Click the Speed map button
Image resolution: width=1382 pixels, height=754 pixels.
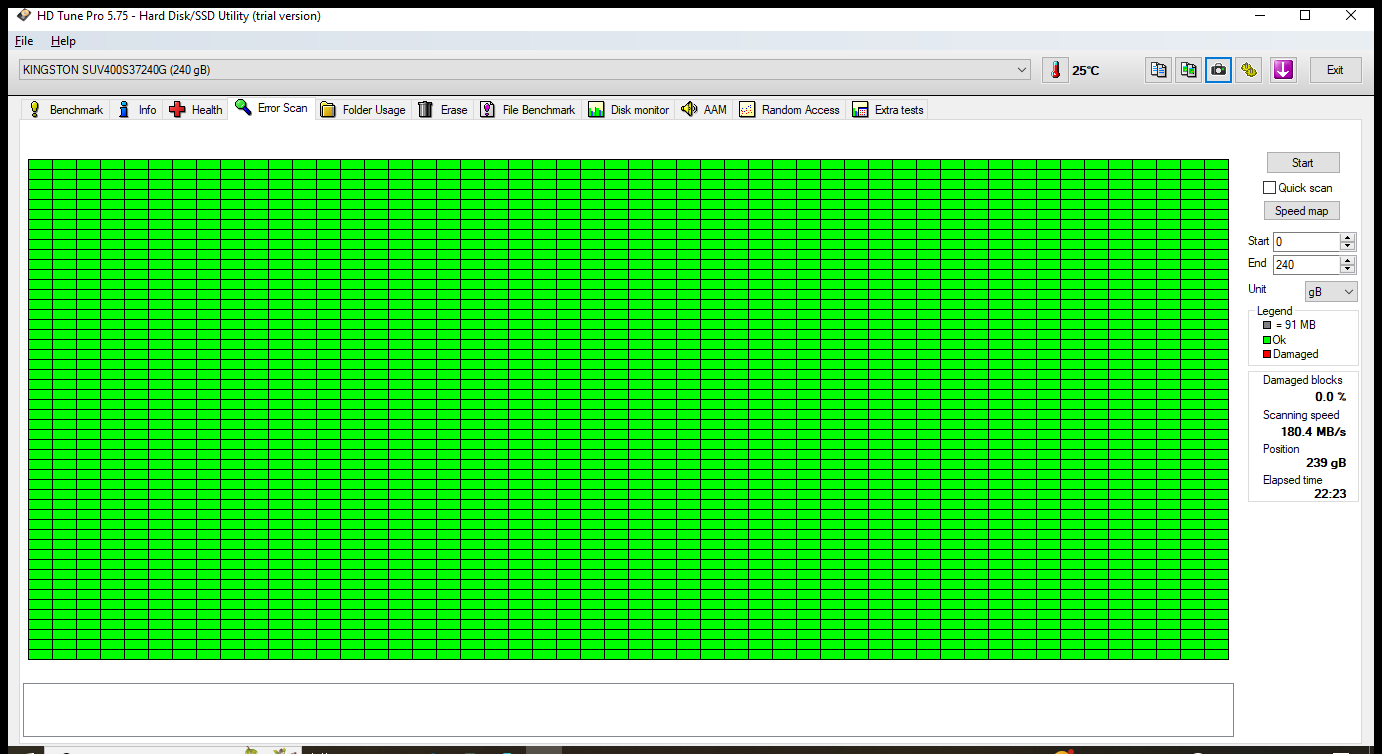click(1303, 211)
